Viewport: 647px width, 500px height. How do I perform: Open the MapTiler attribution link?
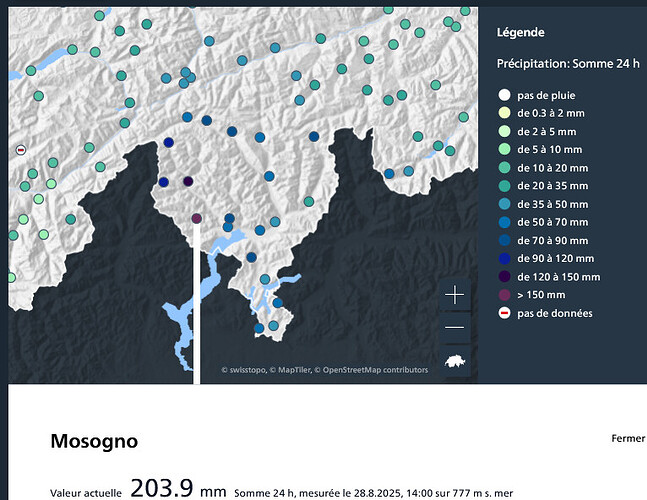296,370
